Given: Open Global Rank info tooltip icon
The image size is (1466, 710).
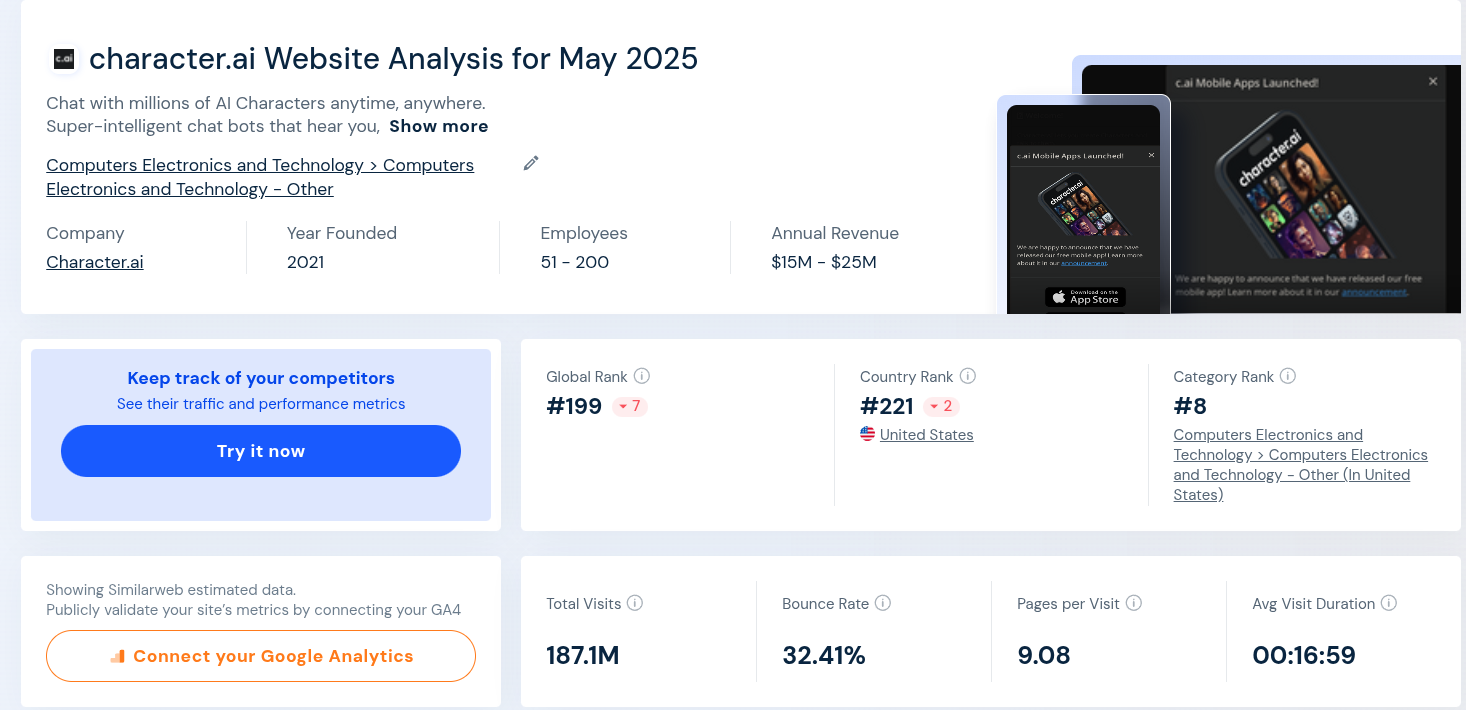Looking at the screenshot, I should (x=642, y=376).
